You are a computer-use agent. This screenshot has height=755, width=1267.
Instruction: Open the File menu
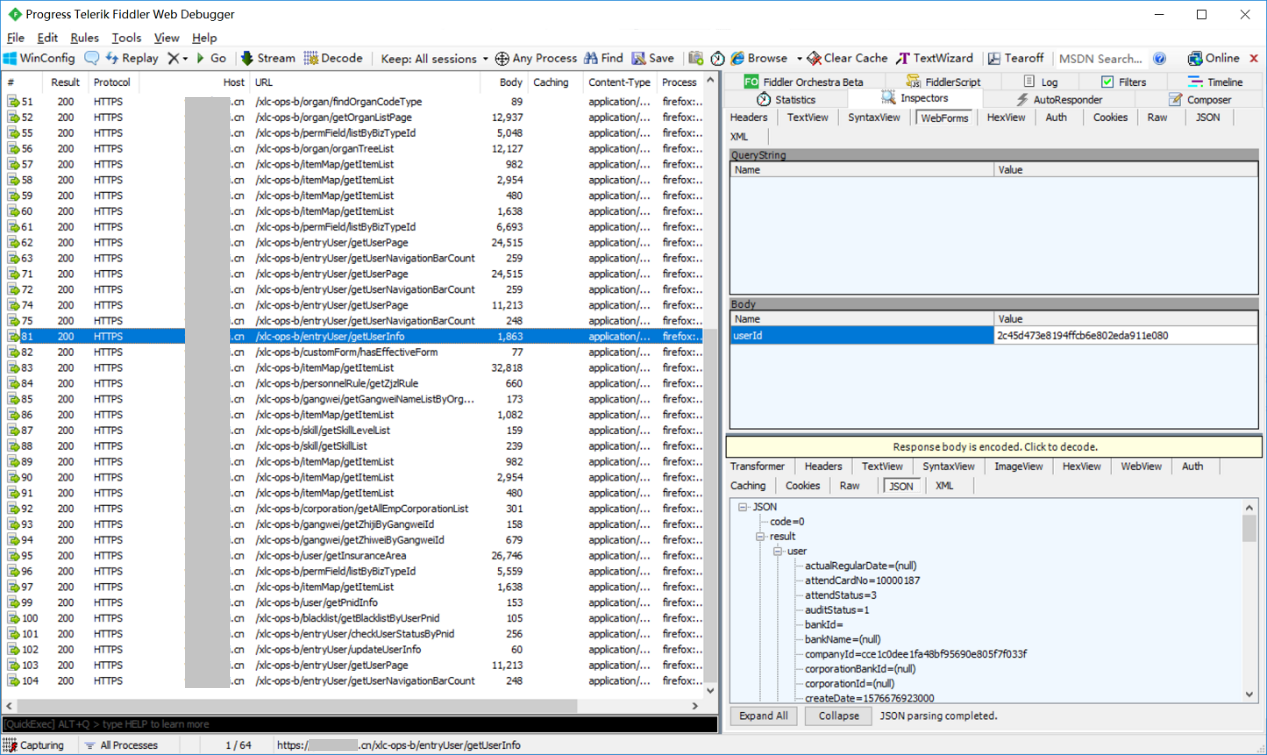(x=15, y=38)
